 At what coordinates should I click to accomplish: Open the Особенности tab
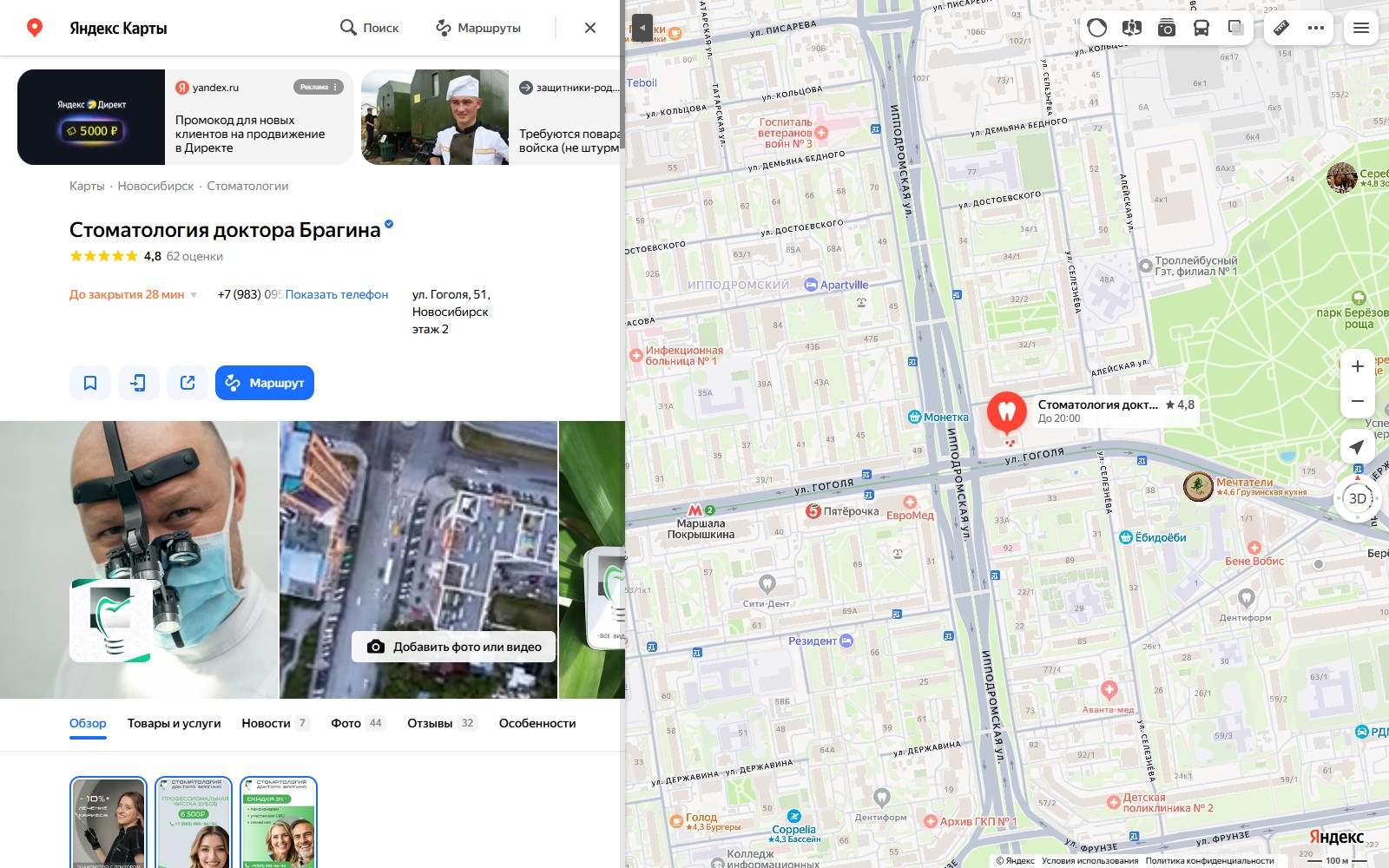coord(537,723)
